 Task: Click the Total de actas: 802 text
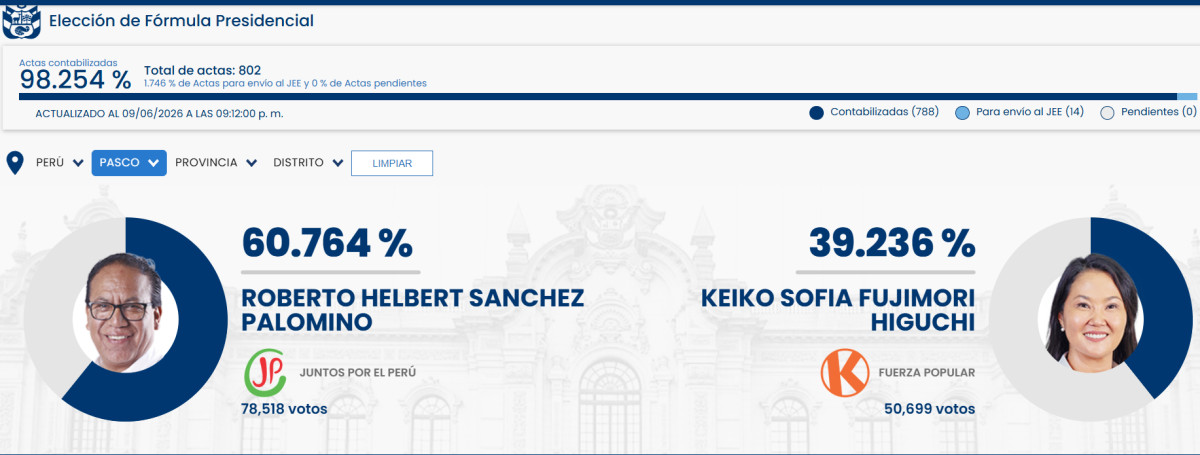click(x=203, y=70)
